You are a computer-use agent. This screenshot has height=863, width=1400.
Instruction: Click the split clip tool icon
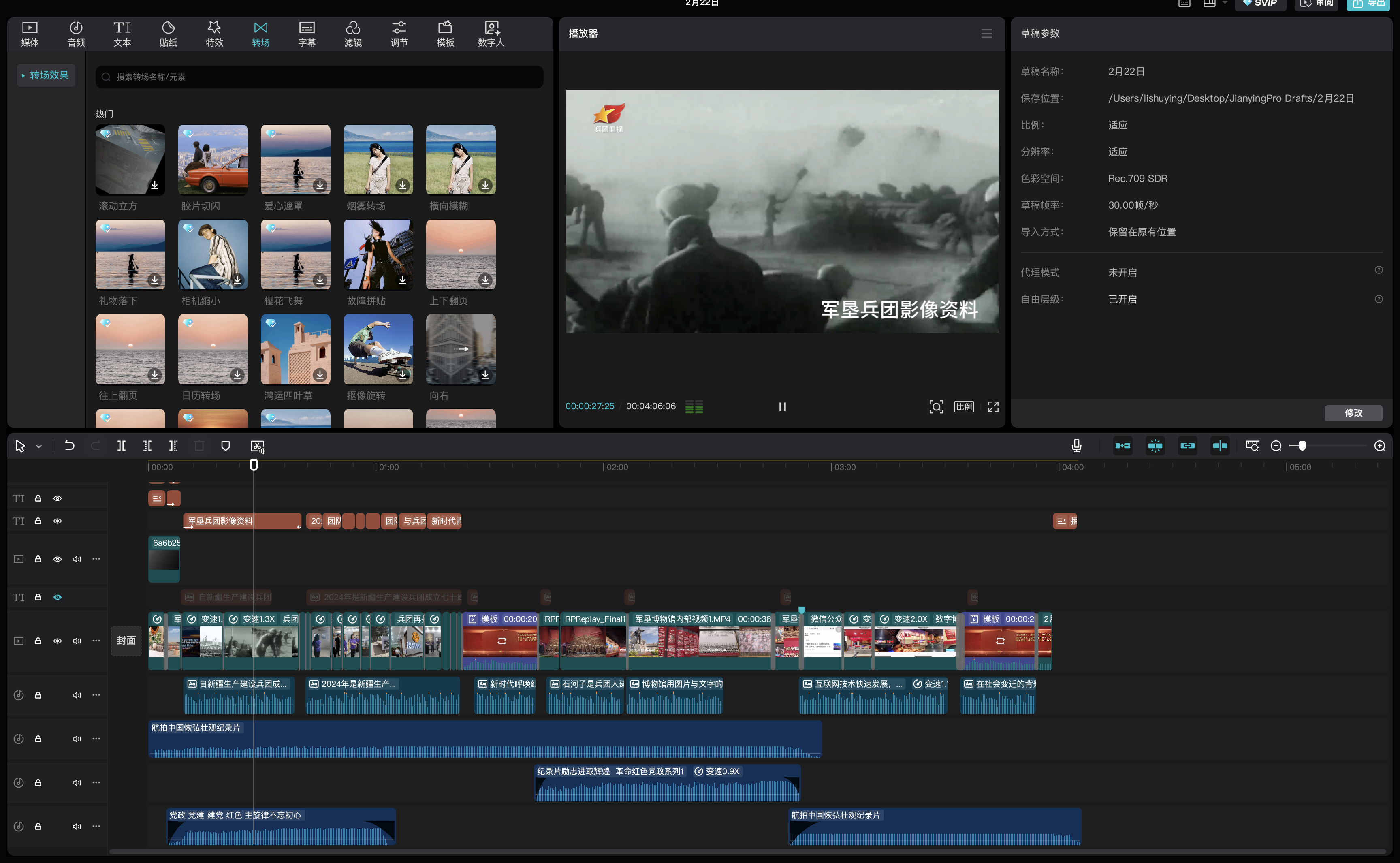[x=122, y=446]
